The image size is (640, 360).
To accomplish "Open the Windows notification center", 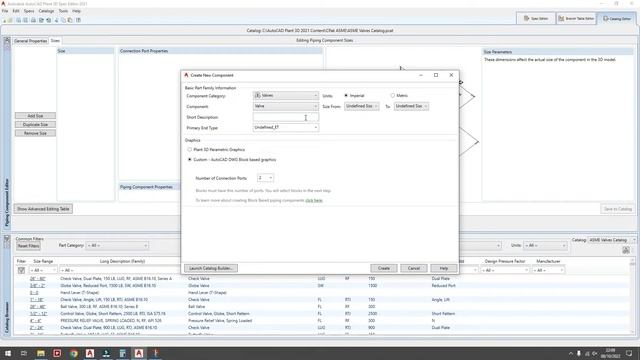I will click(x=629, y=353).
